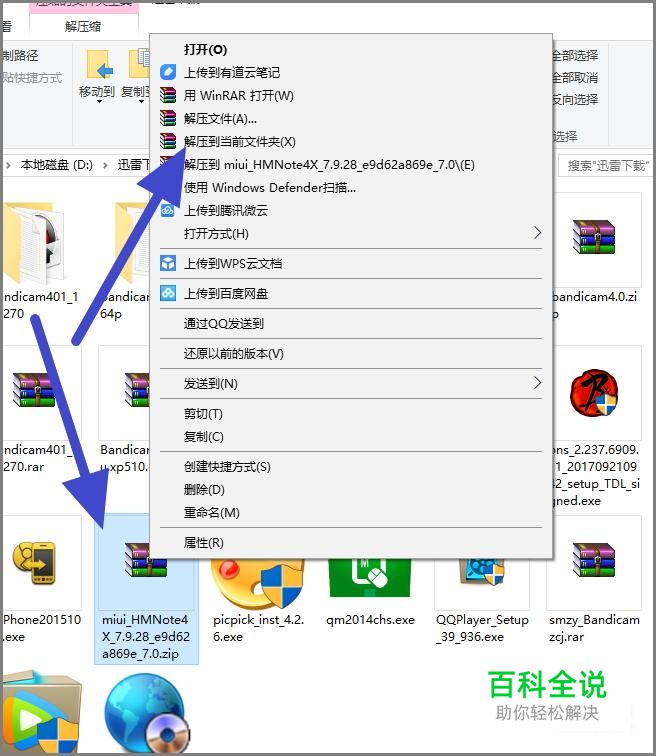Upload to Tencent Weiyun (上传到腾讯微云)
Image resolution: width=656 pixels, height=756 pixels.
point(226,211)
